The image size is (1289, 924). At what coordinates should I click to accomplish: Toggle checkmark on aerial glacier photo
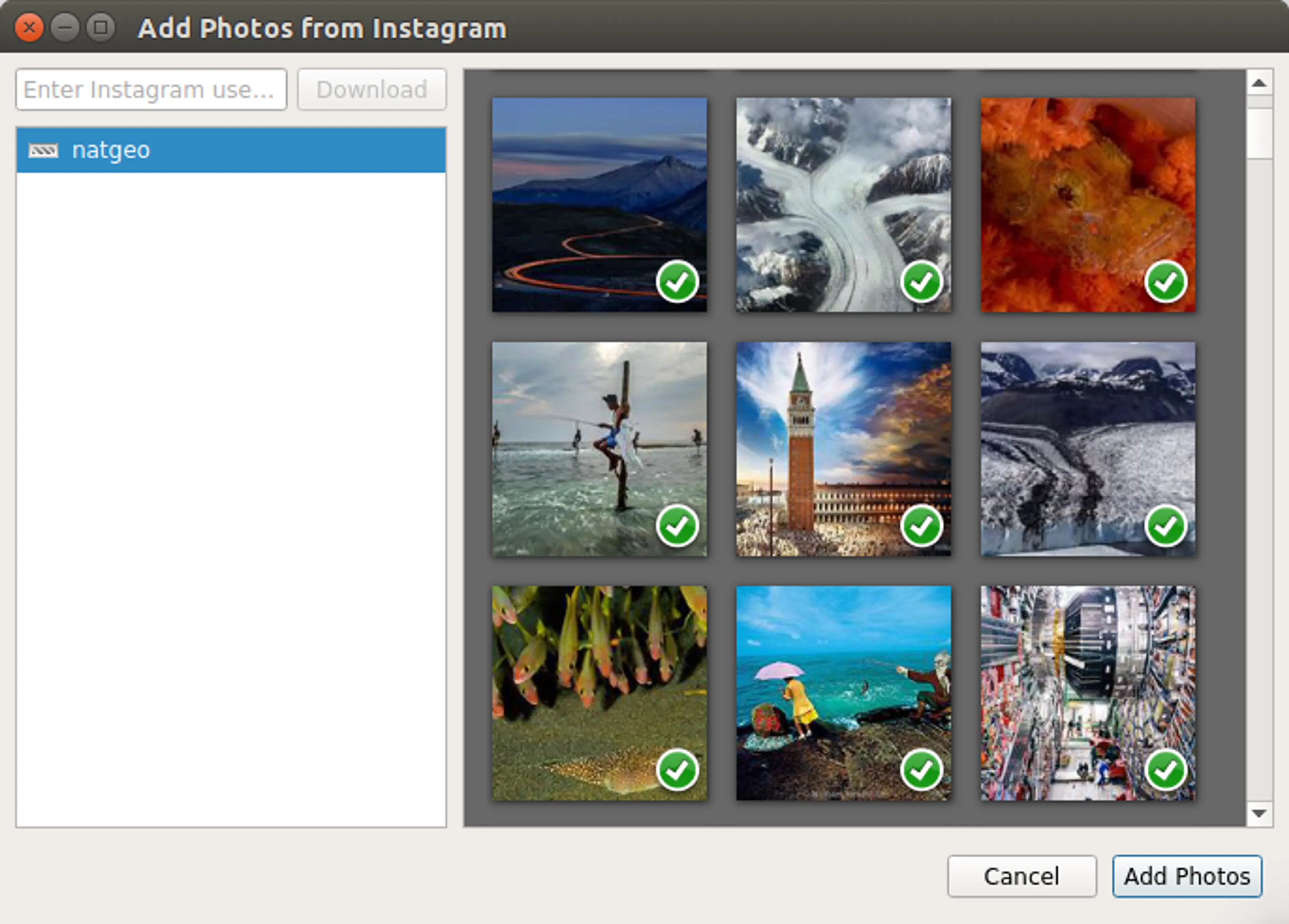click(x=921, y=282)
